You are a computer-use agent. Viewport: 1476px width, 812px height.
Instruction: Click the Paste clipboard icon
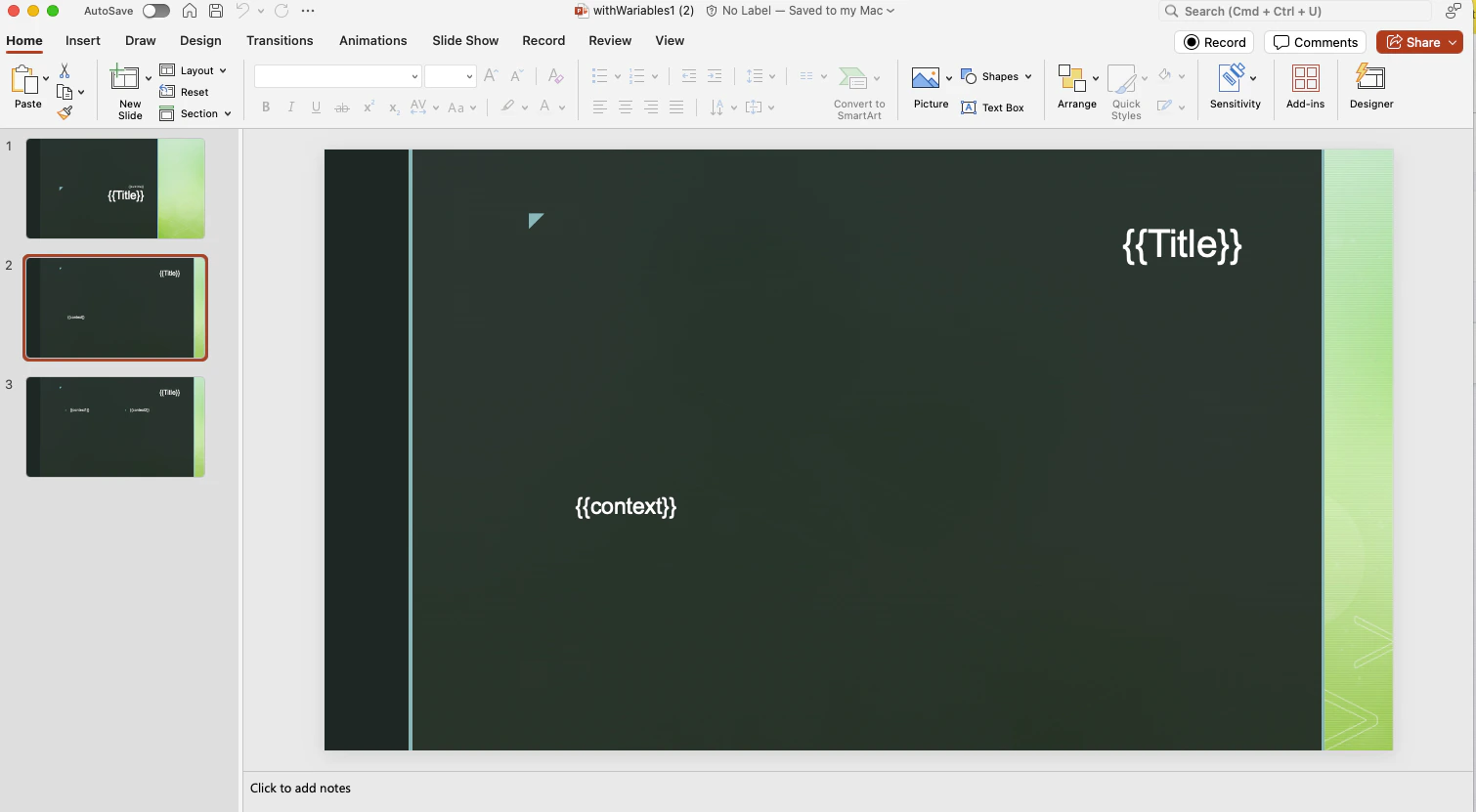pyautogui.click(x=24, y=80)
